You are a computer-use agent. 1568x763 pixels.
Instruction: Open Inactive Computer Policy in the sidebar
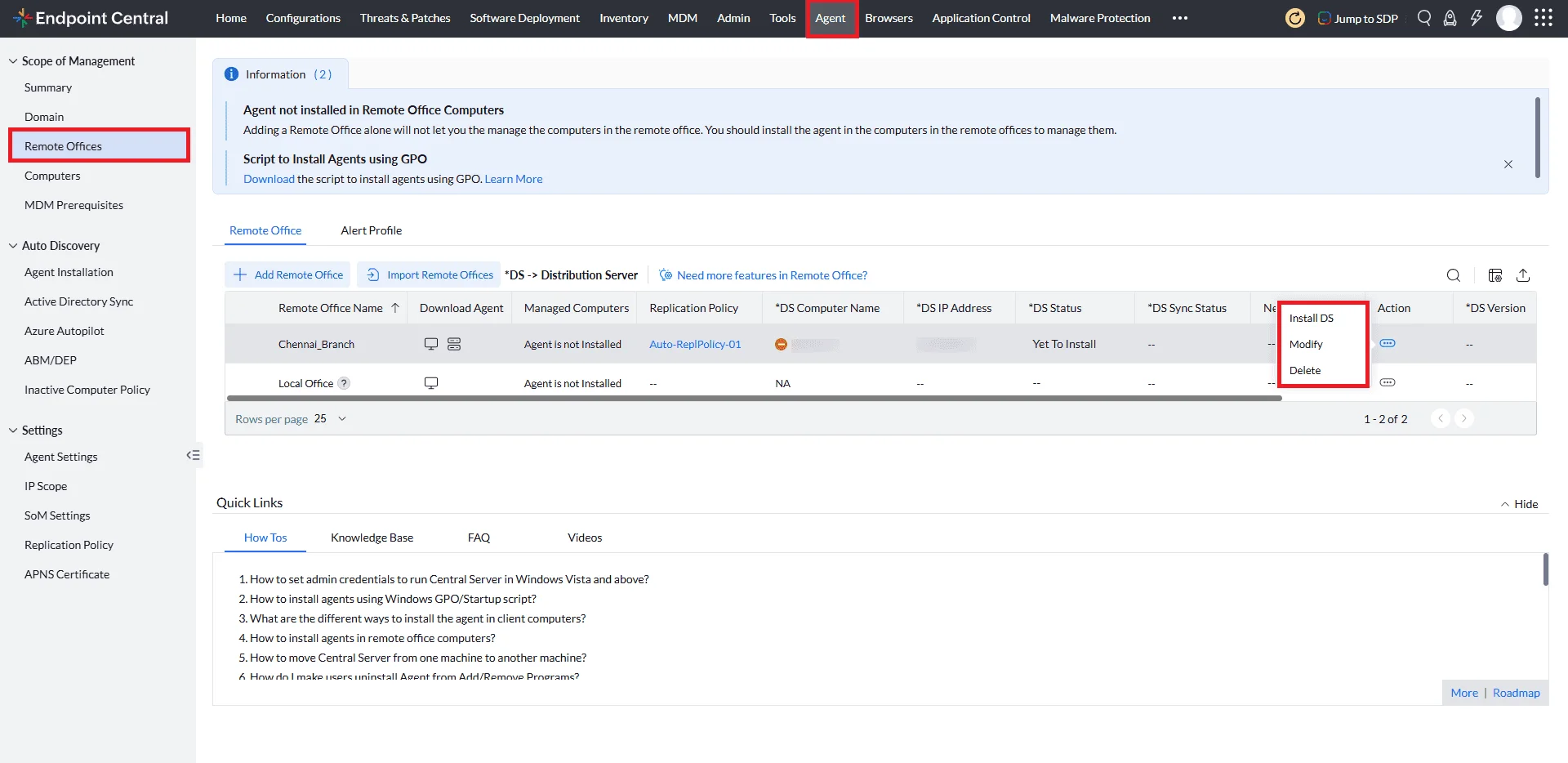coord(87,390)
